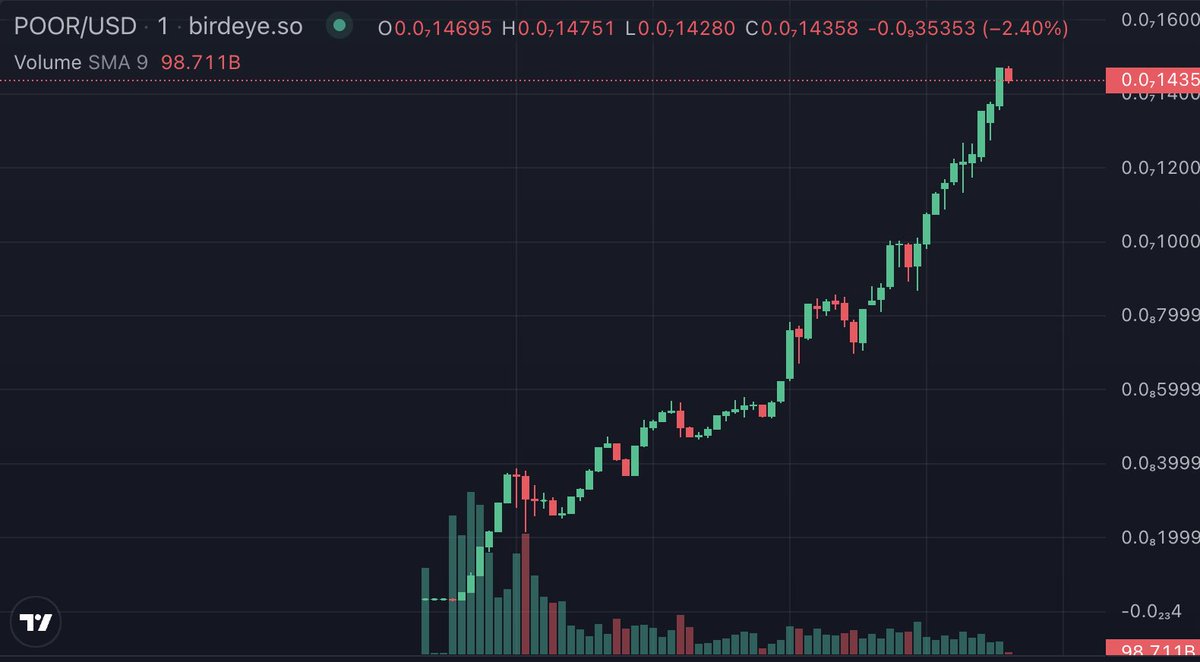Click the open price value 0.0₇14695
The width and height of the screenshot is (1200, 662).
[x=443, y=29]
